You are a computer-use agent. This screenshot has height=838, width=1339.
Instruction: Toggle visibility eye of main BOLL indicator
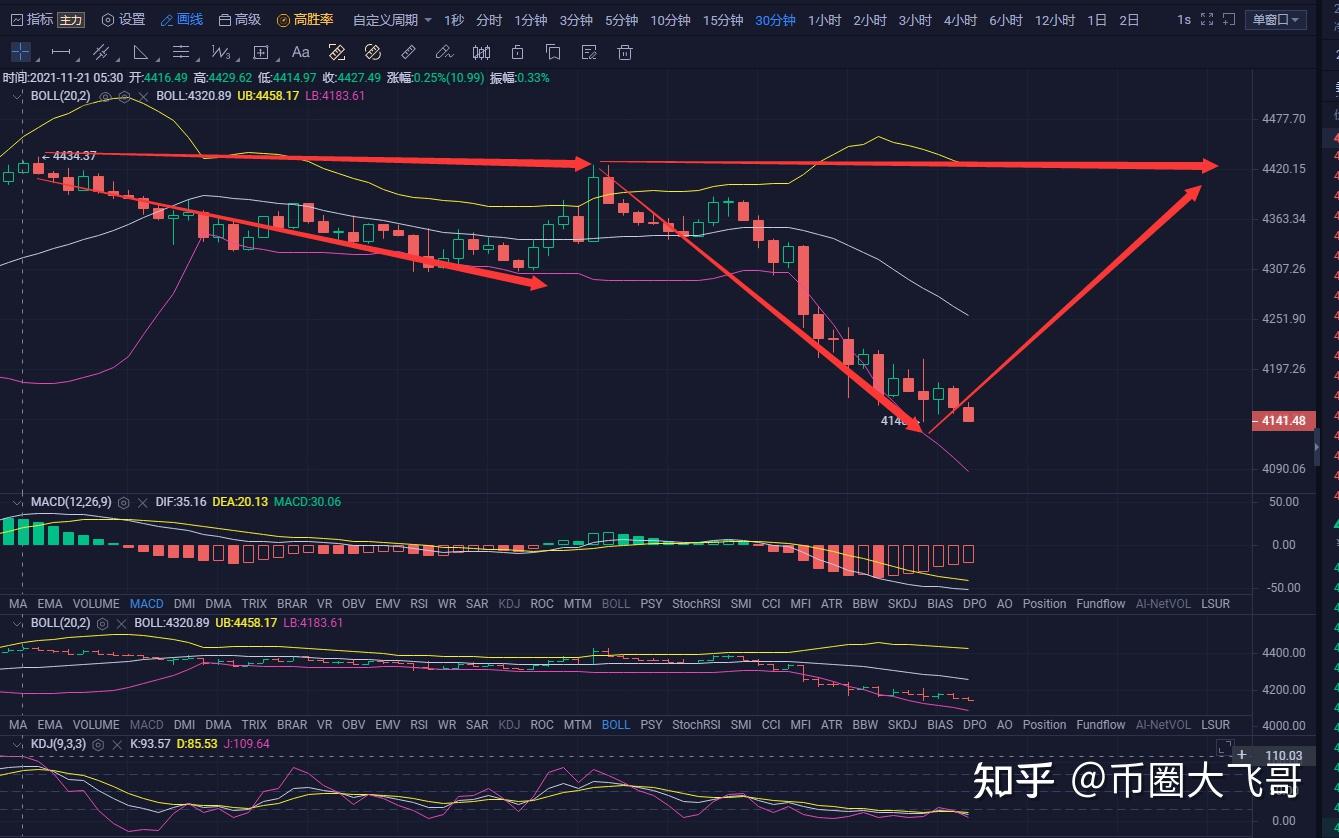coord(105,96)
